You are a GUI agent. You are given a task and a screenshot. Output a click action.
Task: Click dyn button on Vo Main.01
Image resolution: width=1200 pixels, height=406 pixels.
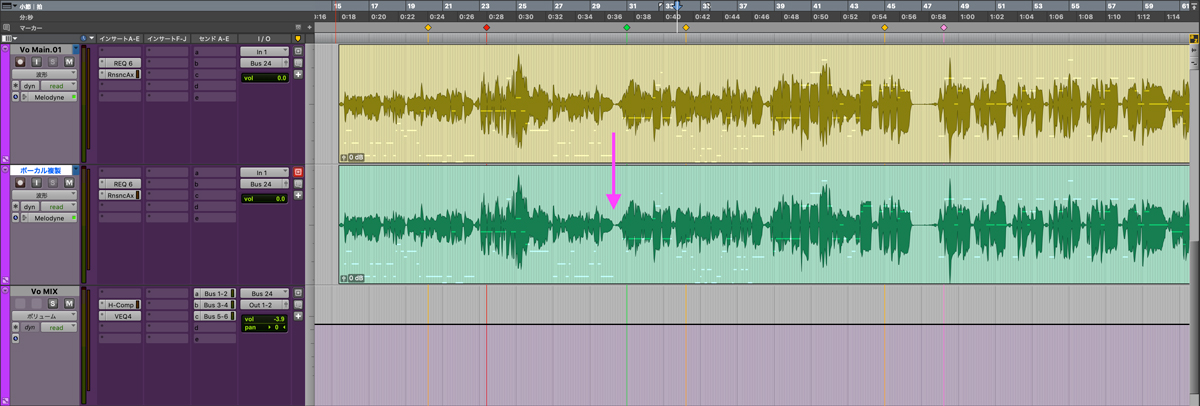tap(29, 86)
